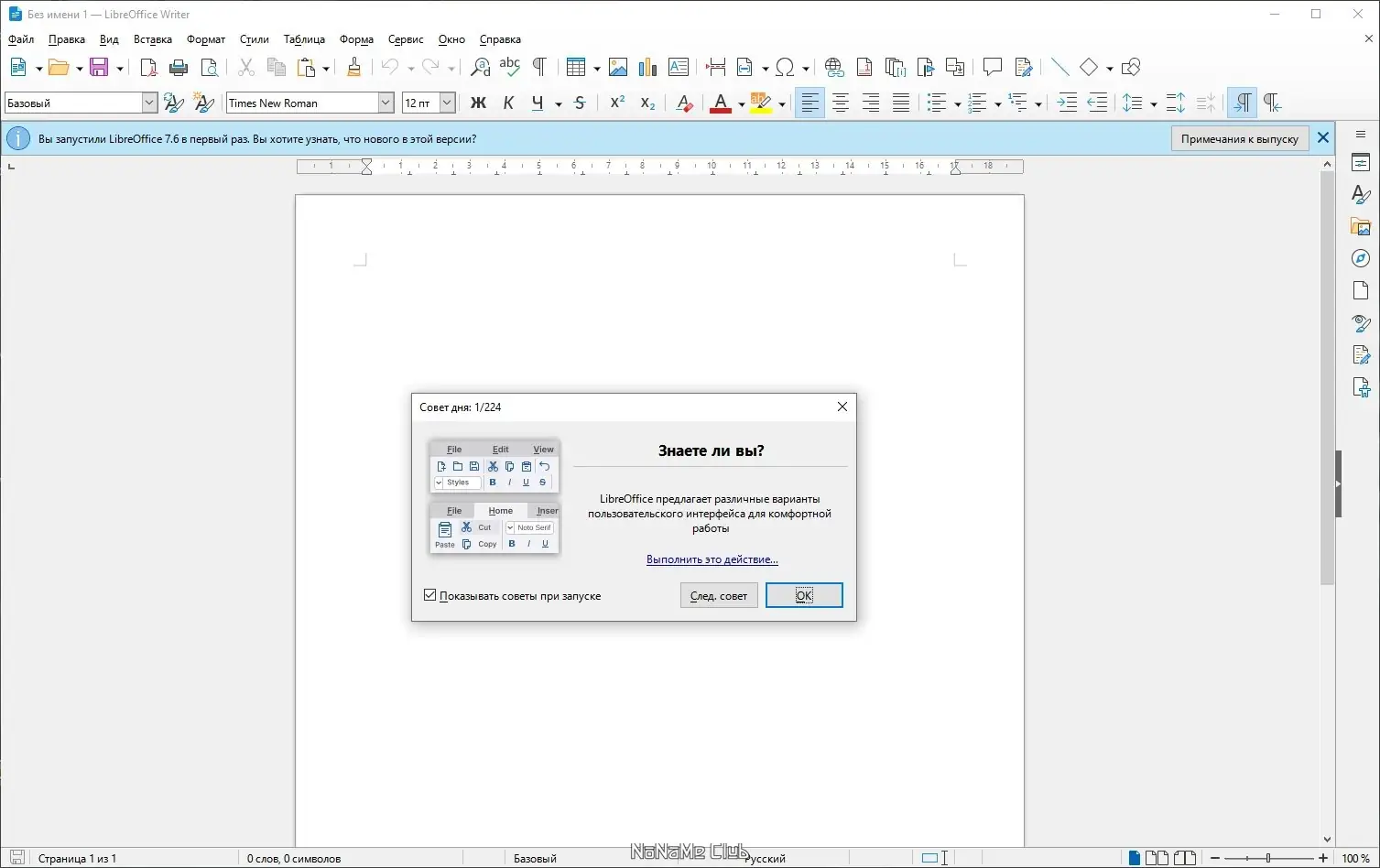Open the sidebar Properties deck

tap(1361, 163)
